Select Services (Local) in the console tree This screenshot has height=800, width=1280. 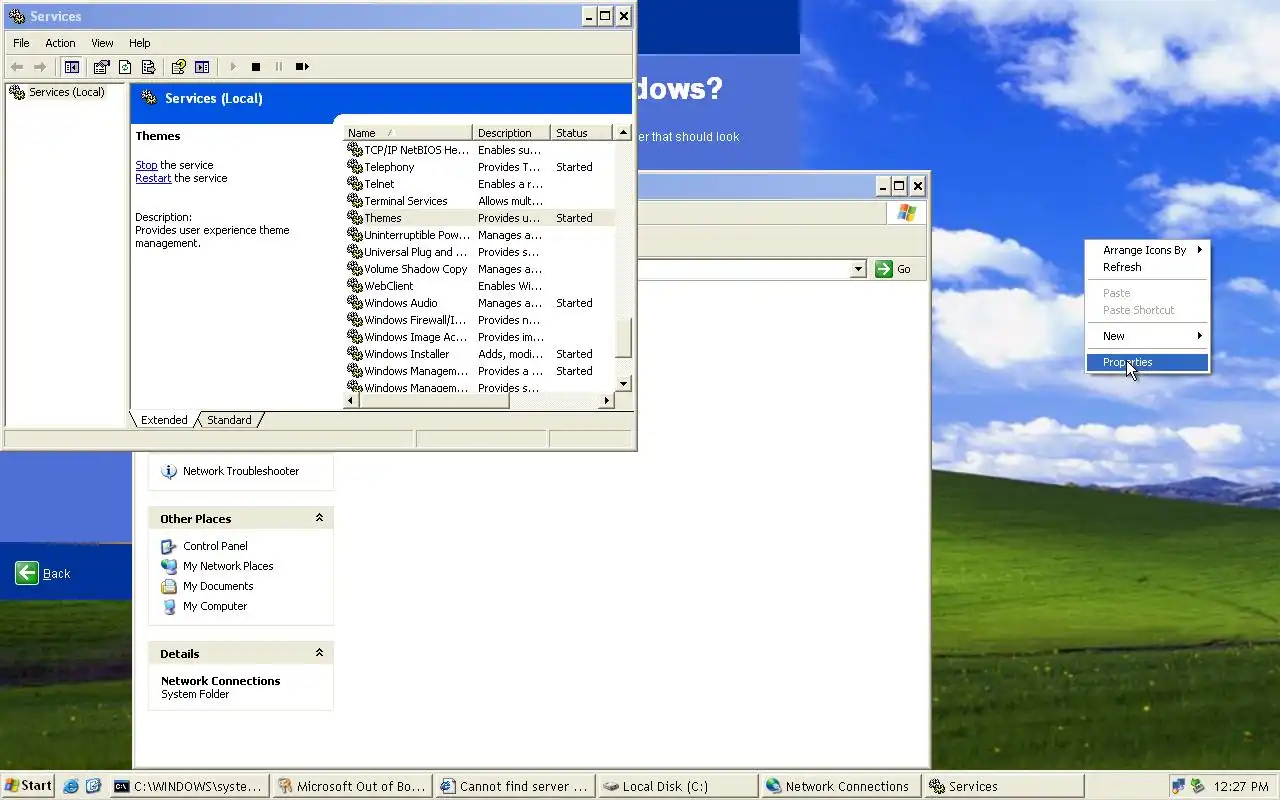point(66,92)
